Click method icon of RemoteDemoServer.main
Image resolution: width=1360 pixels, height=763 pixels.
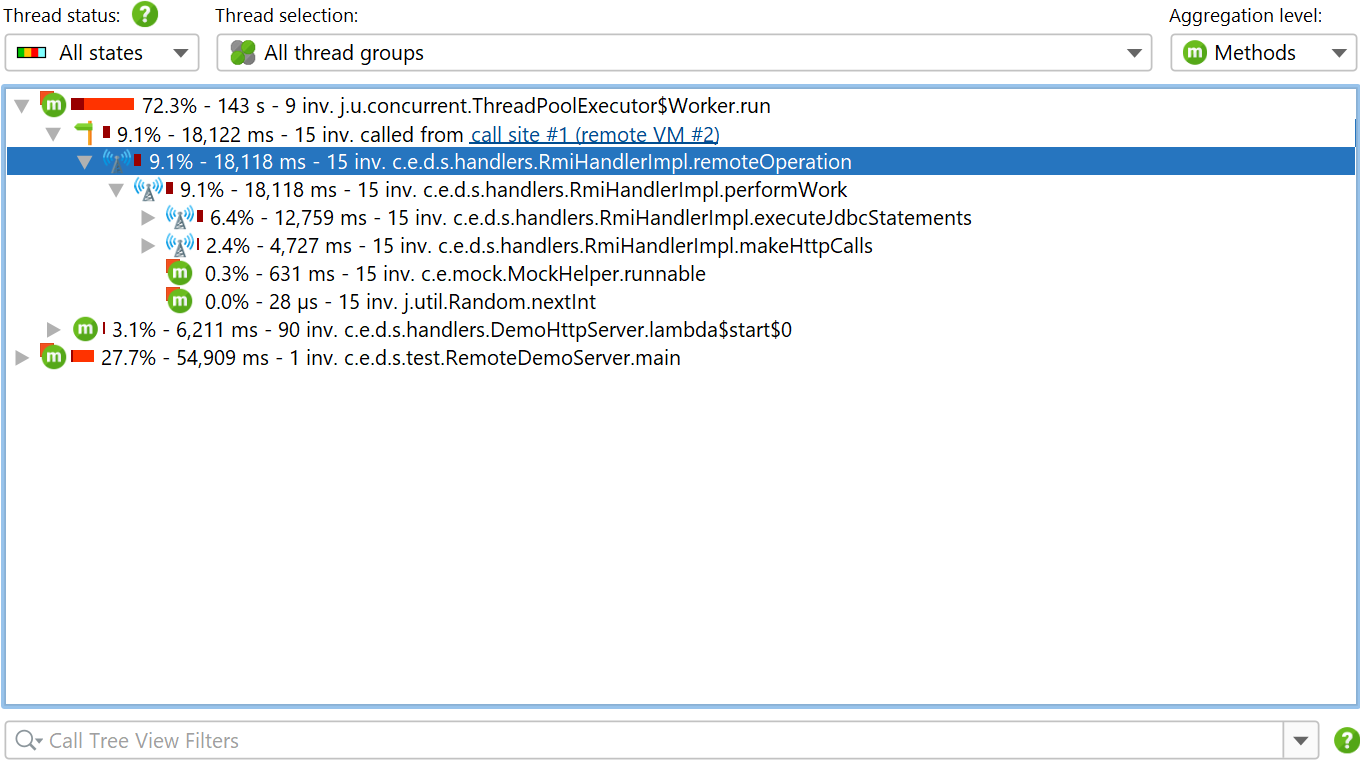[x=52, y=356]
